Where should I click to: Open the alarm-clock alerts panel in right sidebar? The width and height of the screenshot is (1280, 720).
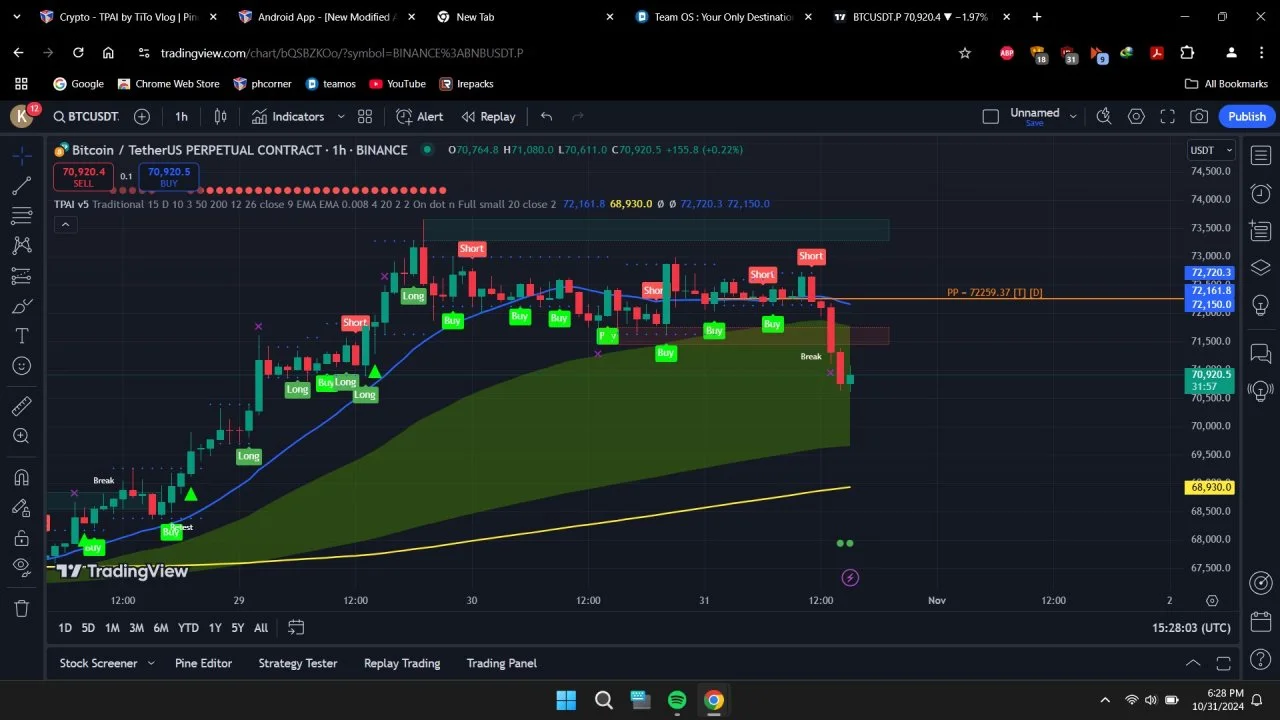(1261, 193)
